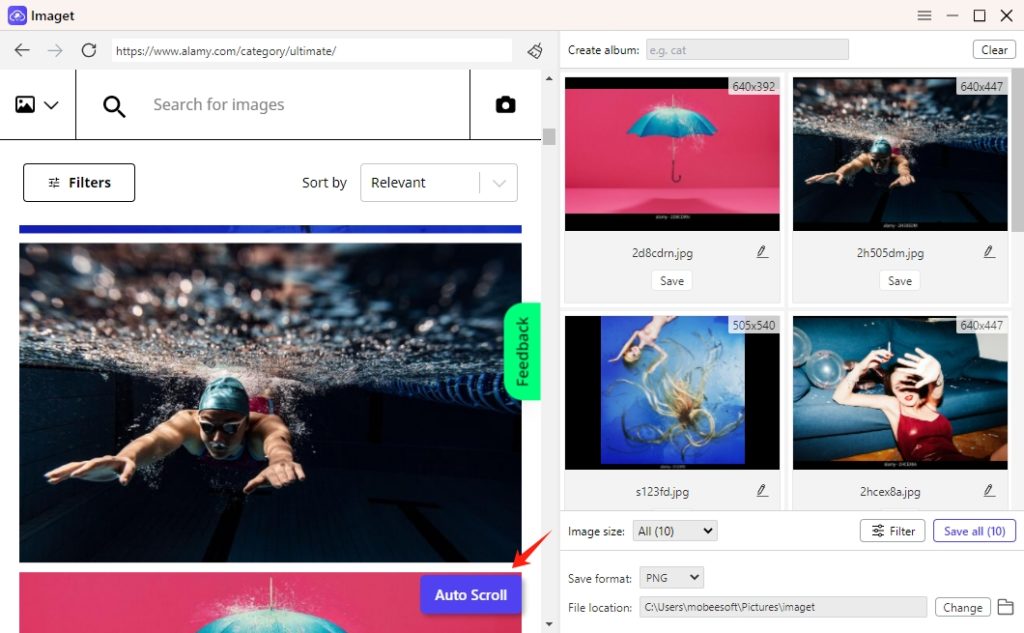Image resolution: width=1024 pixels, height=633 pixels.
Task: Click the folder icon next to Change
Action: click(1006, 607)
